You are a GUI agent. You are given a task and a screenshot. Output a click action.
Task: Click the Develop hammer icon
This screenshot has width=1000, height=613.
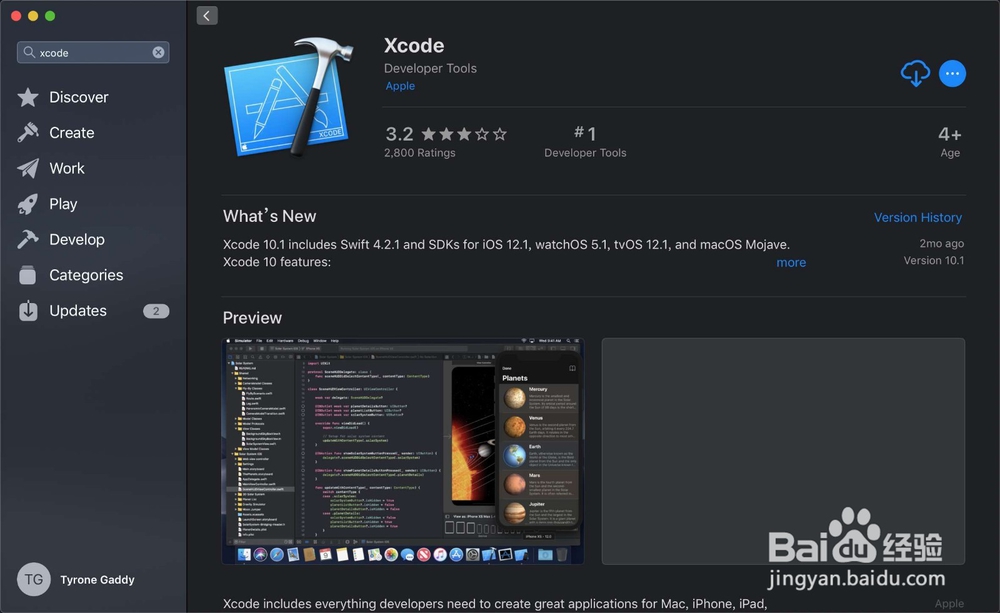tap(28, 239)
